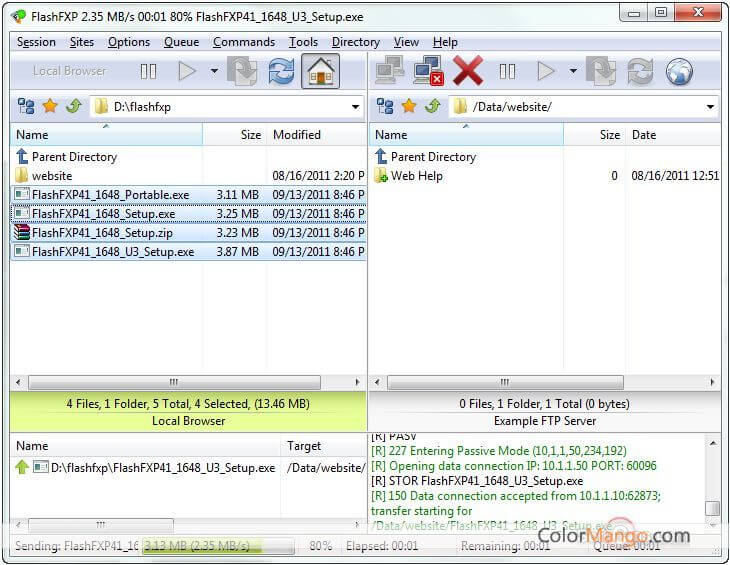
Task: Pause the remote pane transfer
Action: (507, 72)
